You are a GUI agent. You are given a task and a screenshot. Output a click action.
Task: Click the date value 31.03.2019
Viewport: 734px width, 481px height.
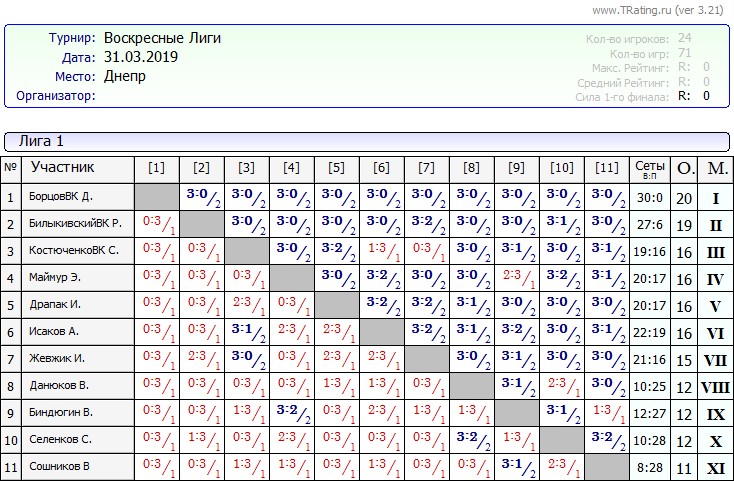coord(141,58)
